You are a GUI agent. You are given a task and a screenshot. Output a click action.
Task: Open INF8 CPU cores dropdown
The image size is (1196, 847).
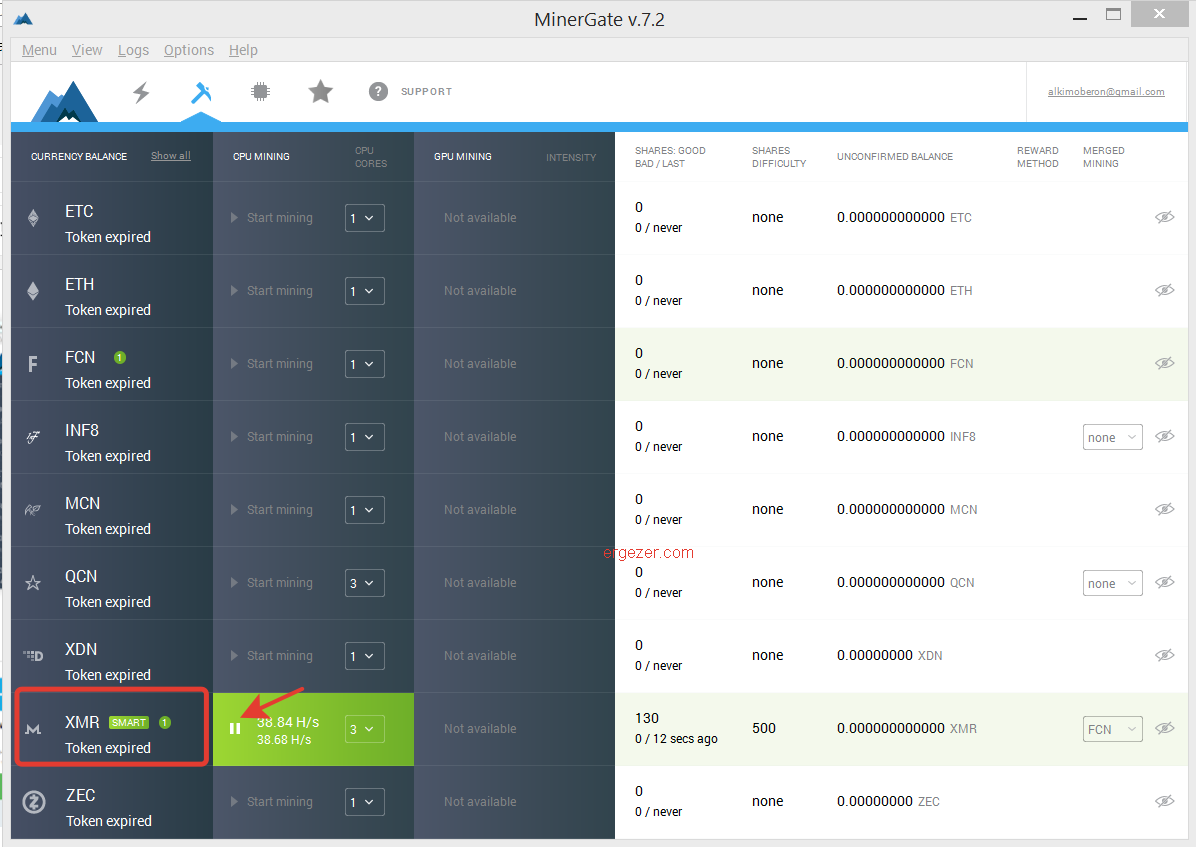click(x=365, y=437)
